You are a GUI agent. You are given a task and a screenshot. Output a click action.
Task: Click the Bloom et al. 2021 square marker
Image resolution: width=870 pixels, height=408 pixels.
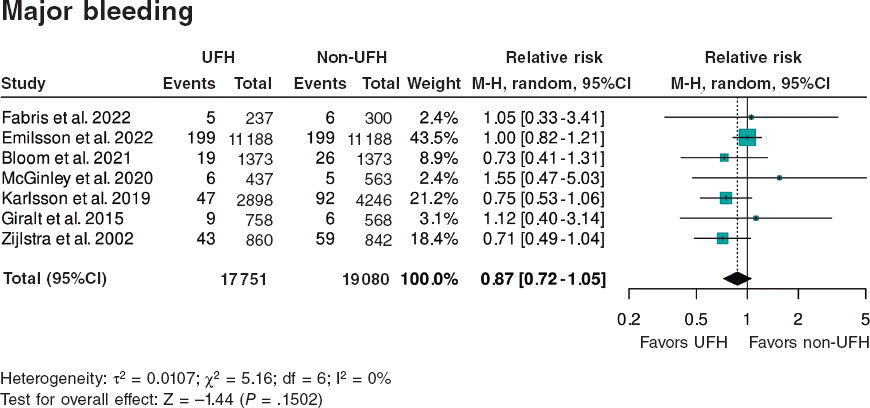pyautogui.click(x=724, y=157)
